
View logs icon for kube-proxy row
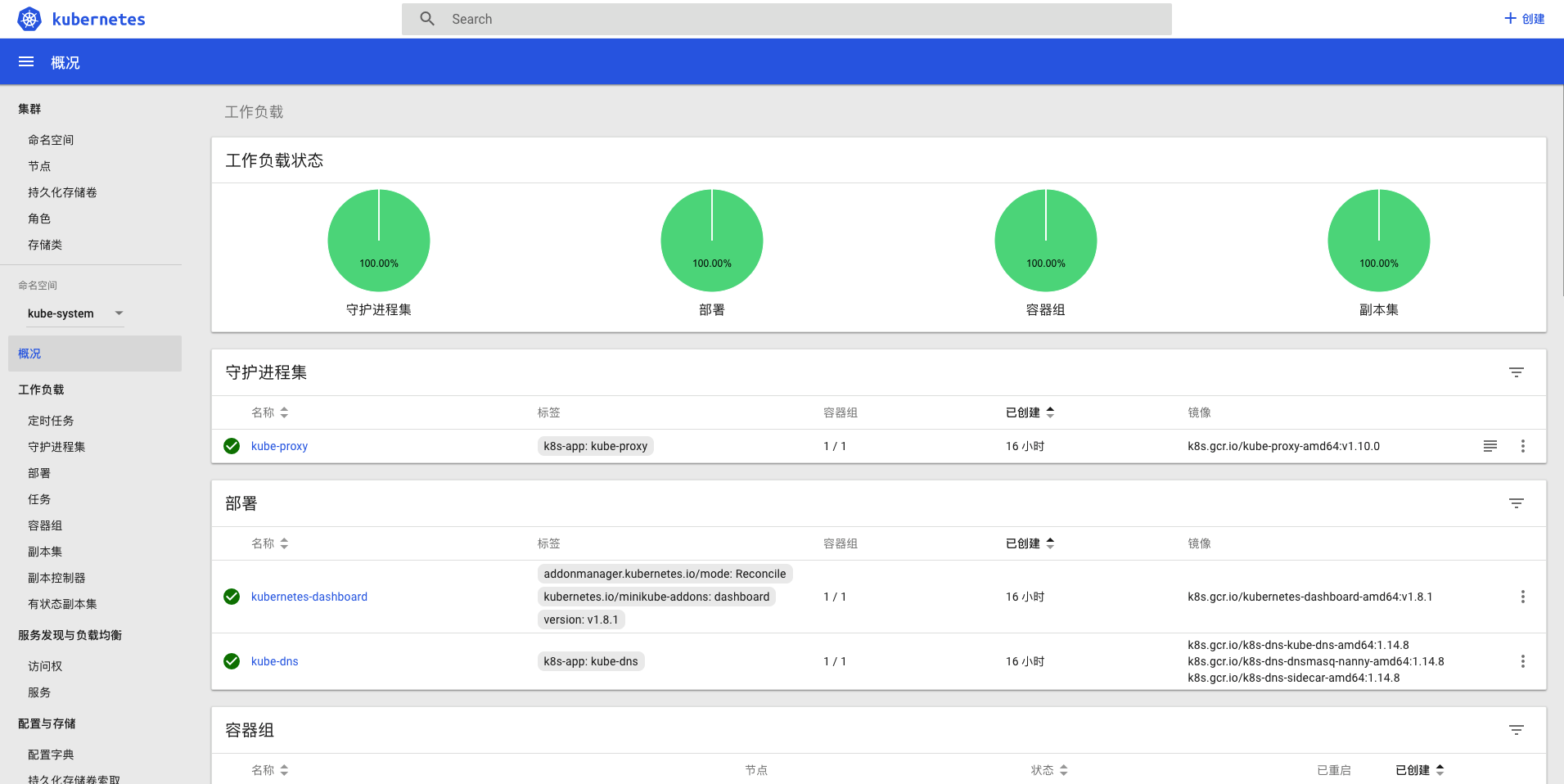tap(1490, 446)
